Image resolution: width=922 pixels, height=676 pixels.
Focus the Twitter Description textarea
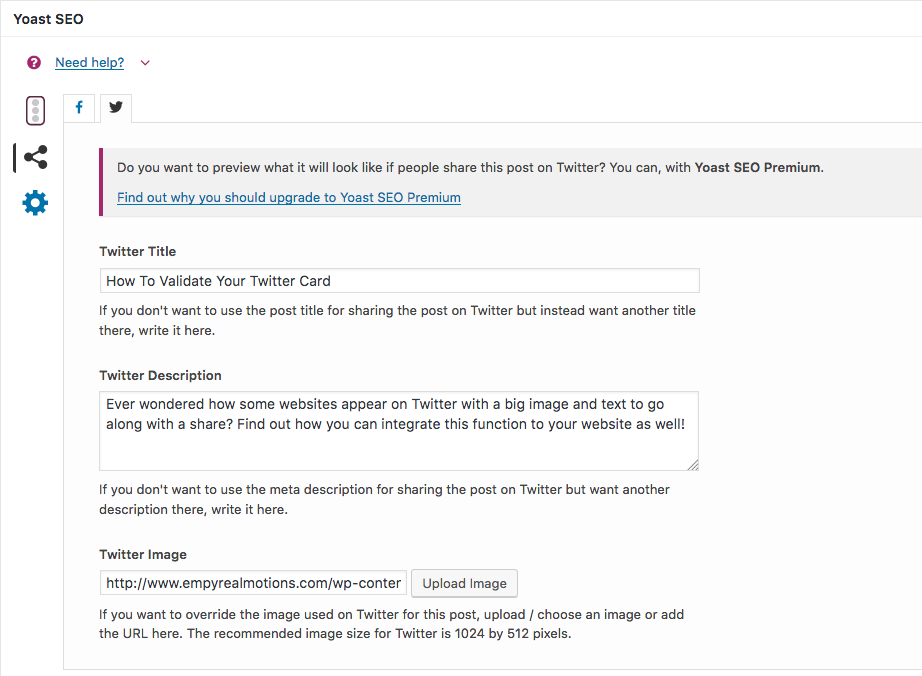coord(399,431)
